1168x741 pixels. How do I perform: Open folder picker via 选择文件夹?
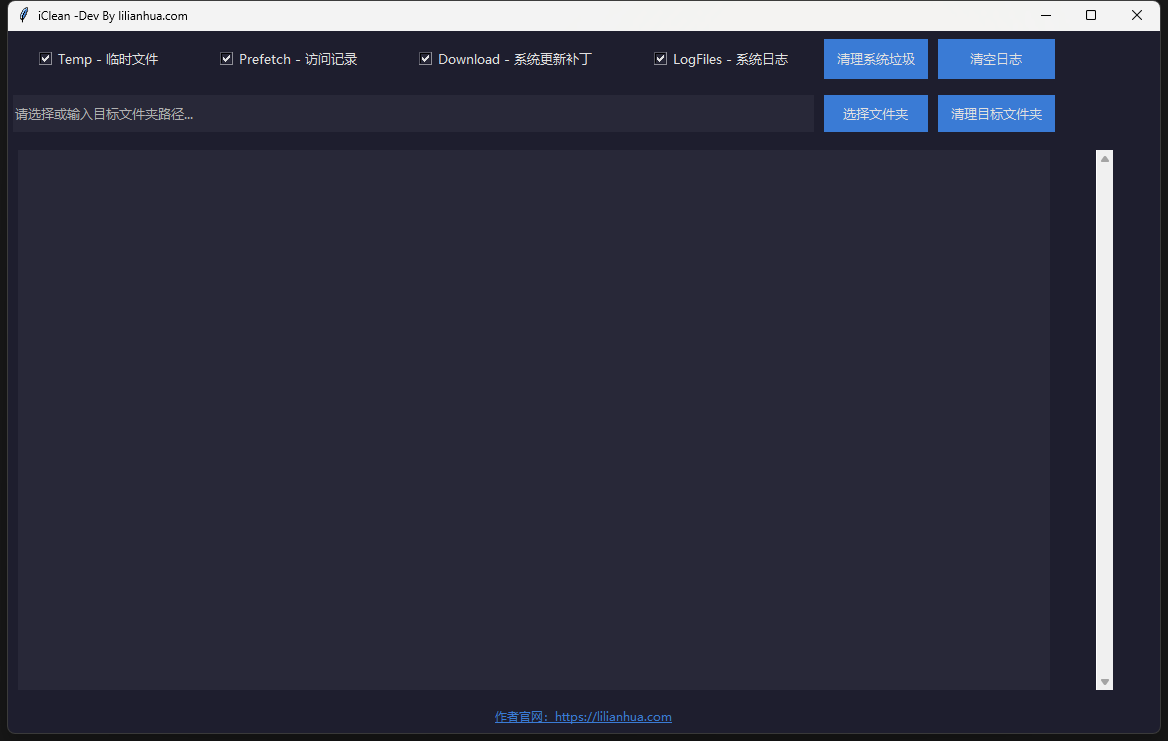875,114
